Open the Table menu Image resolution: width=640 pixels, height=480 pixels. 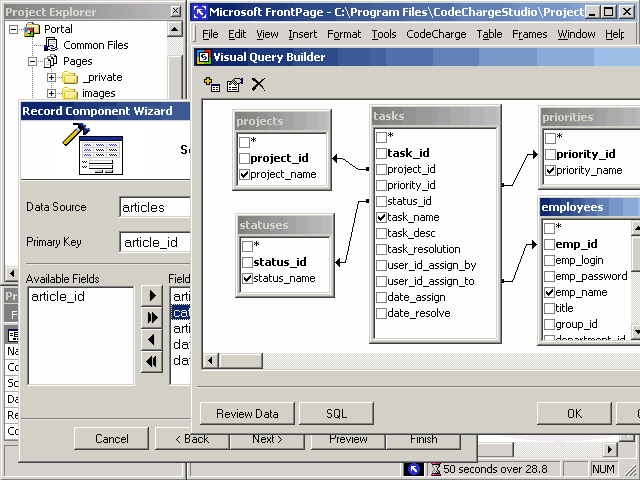point(489,34)
